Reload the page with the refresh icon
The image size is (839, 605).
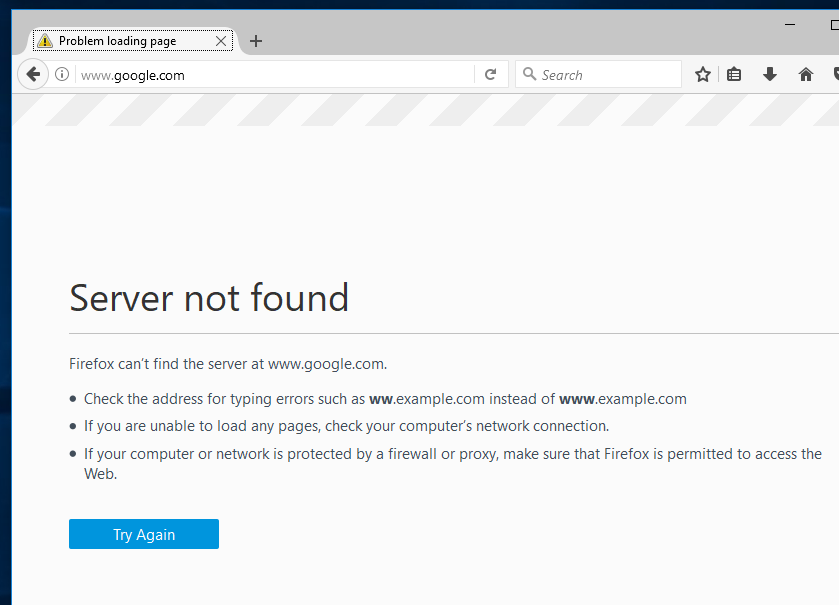[490, 74]
